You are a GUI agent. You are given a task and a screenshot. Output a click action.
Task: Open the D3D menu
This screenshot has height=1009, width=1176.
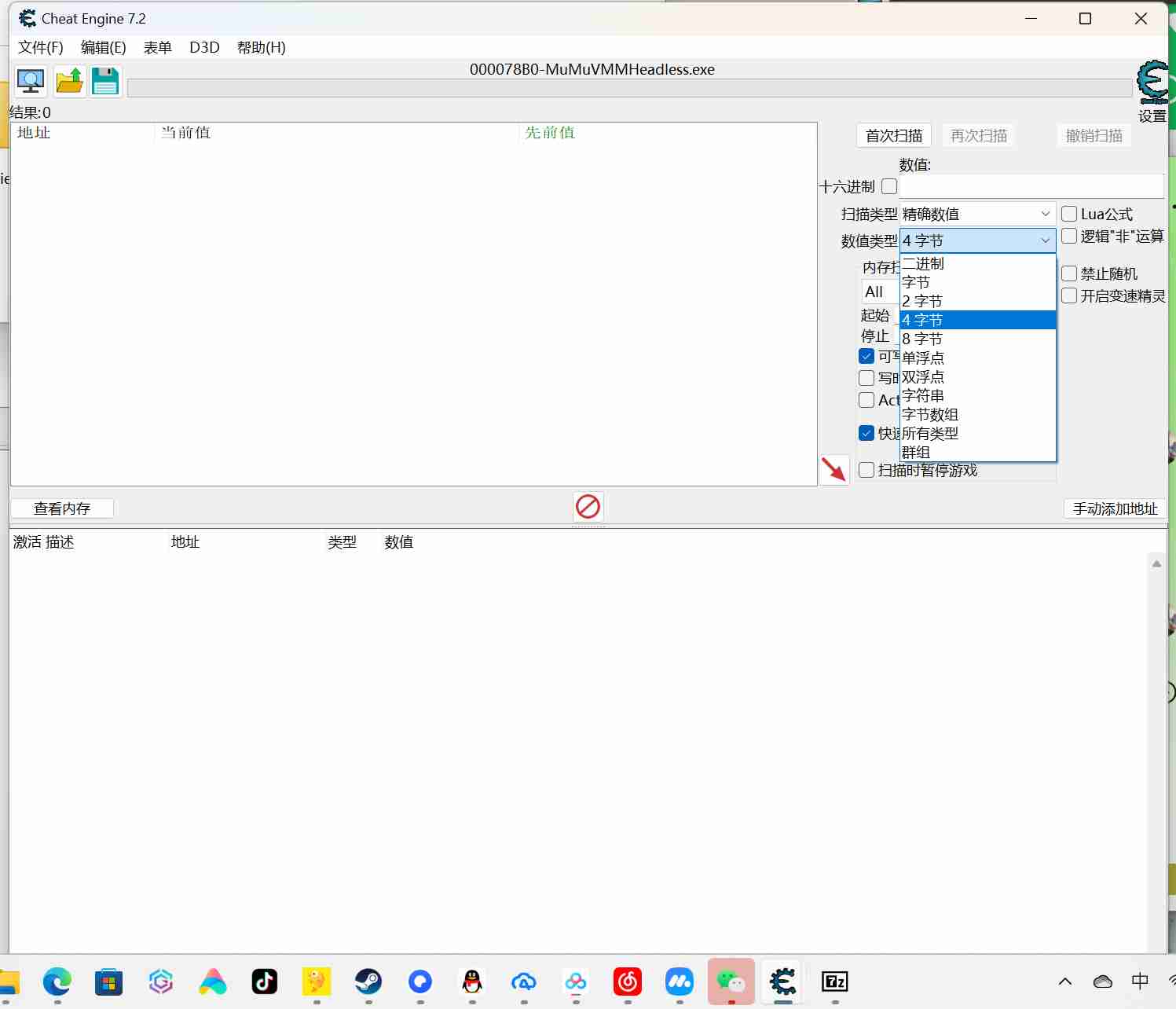click(204, 48)
